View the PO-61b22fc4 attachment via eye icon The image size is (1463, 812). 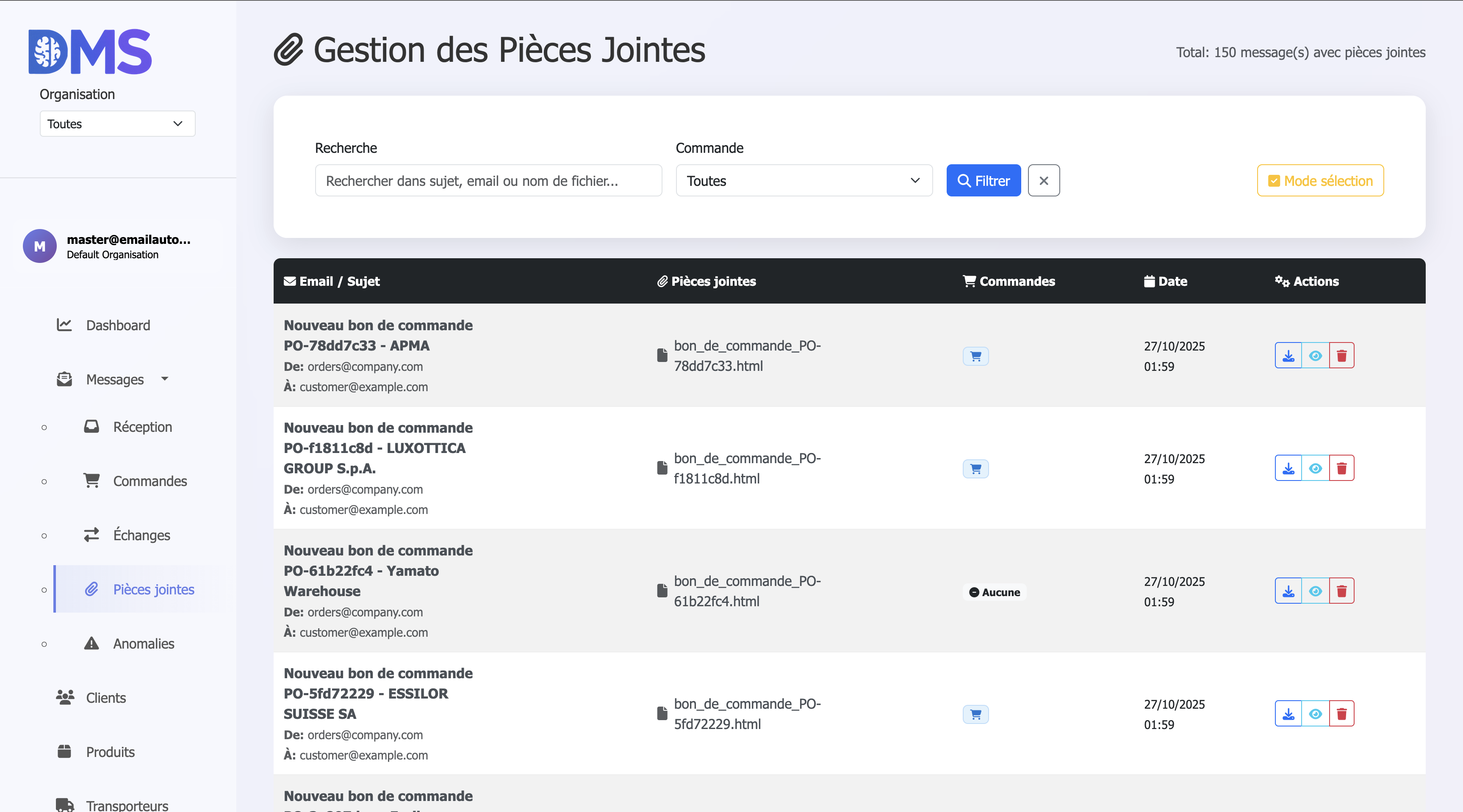[1315, 591]
